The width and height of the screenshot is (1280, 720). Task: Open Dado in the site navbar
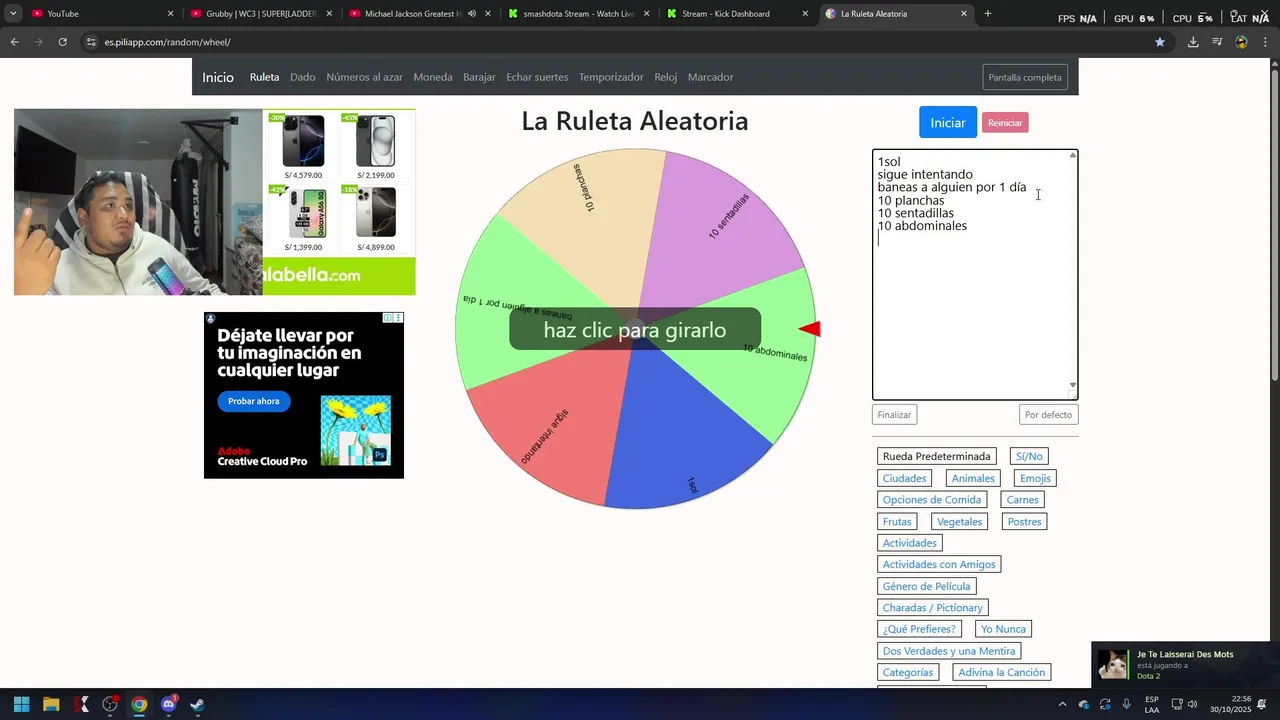point(303,77)
